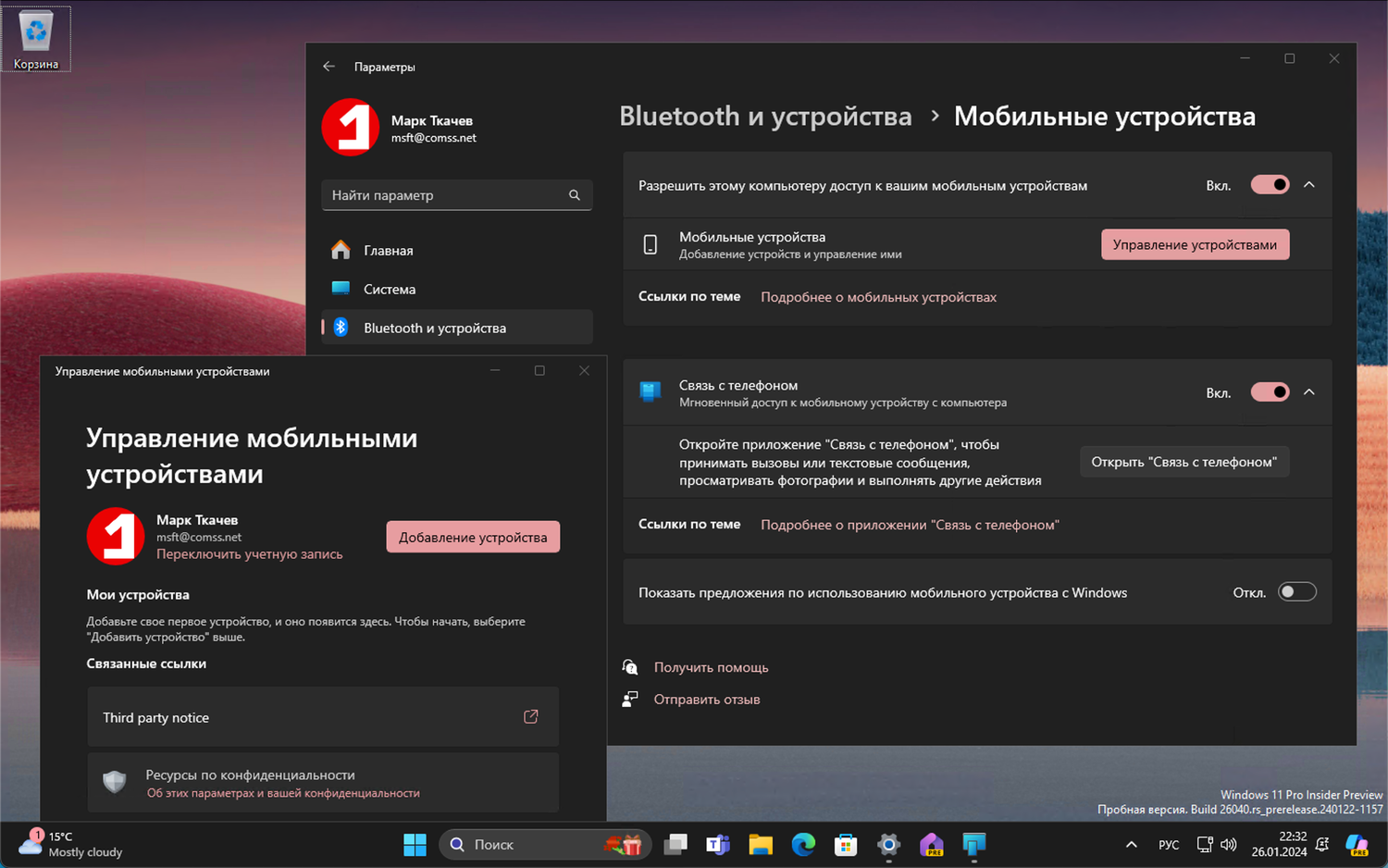Screen dimensions: 1388x868
Task: Click the Ресурсы по конфиденциальности title
Action: [250, 775]
